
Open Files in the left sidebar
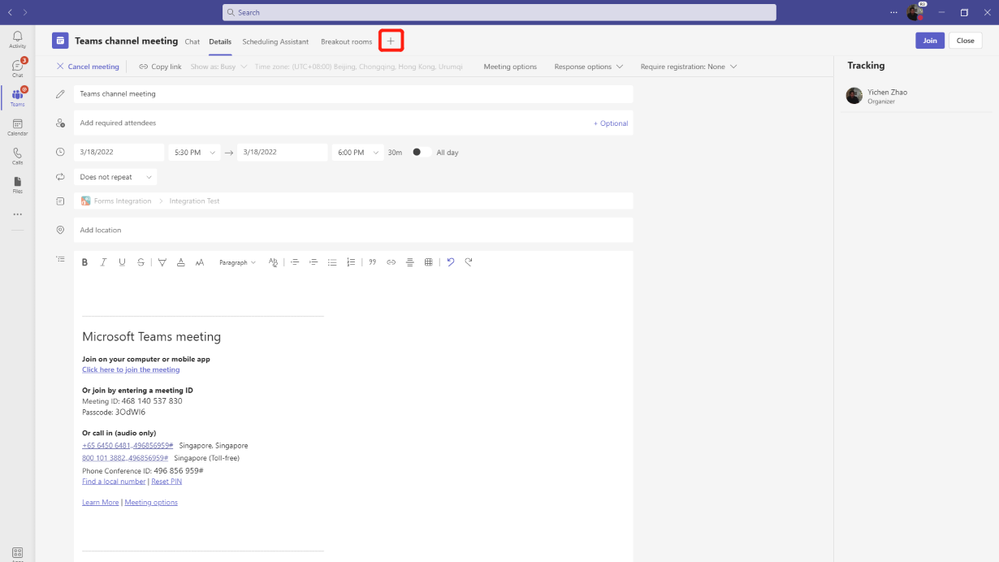click(17, 185)
